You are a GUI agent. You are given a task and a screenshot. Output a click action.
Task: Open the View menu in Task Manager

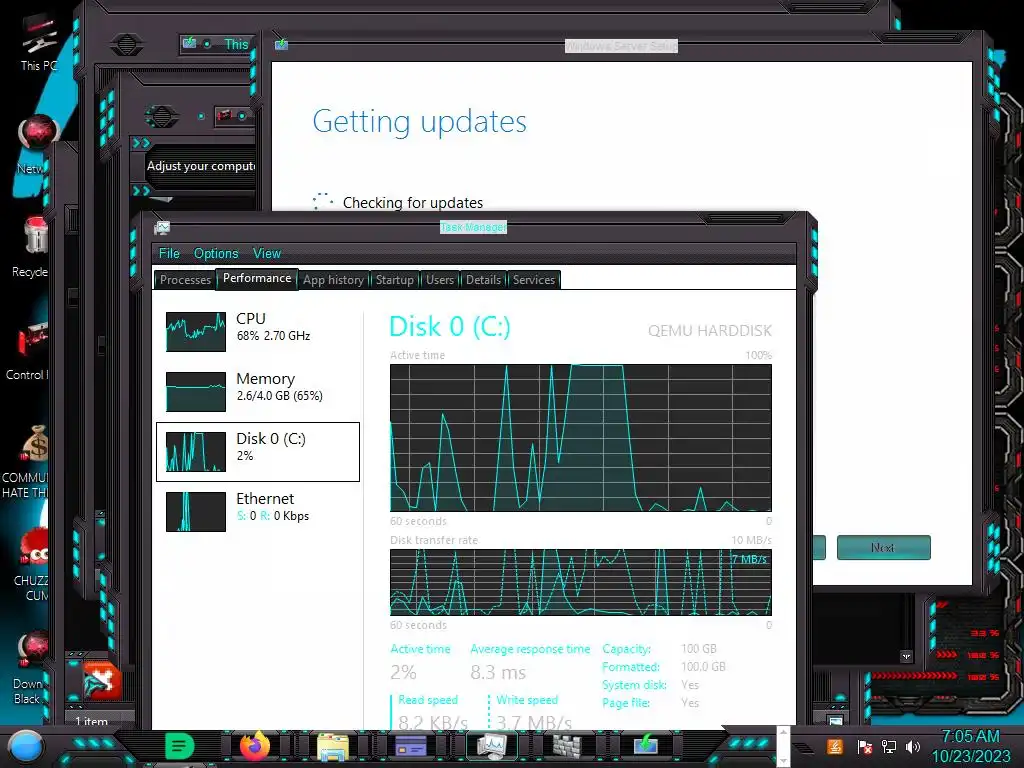point(267,253)
